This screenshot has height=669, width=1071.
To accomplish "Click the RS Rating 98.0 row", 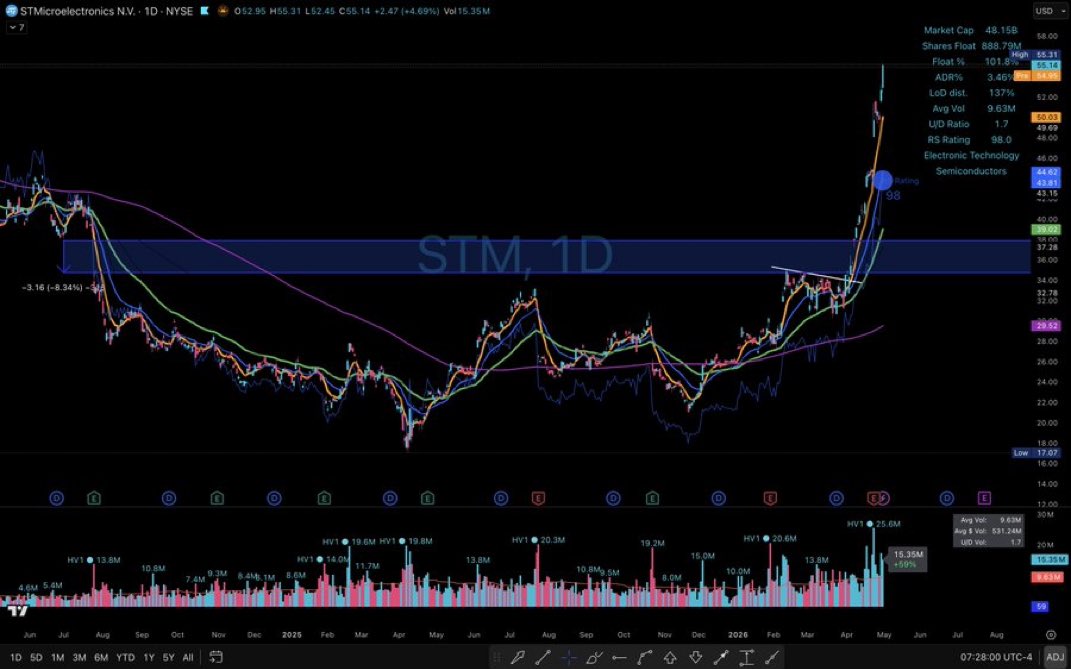I will [969, 140].
